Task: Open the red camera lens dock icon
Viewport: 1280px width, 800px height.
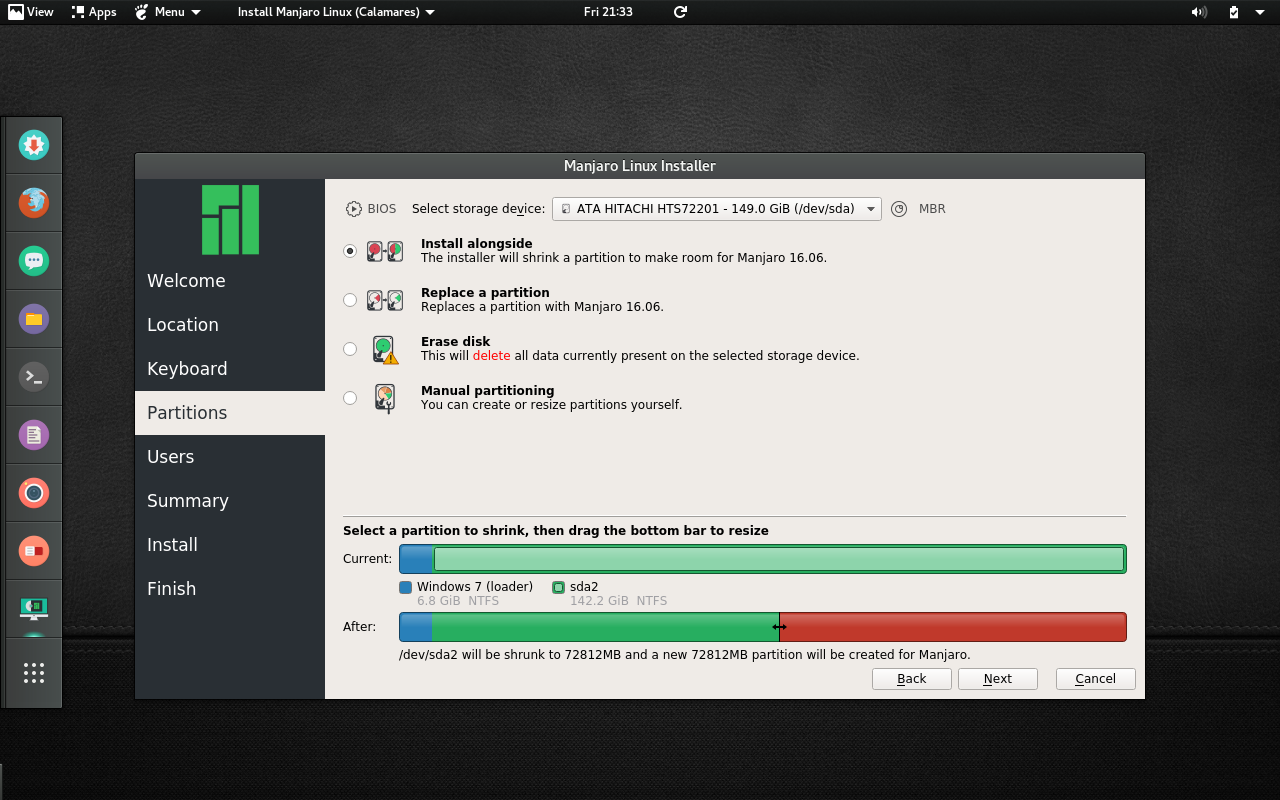Action: tap(34, 493)
